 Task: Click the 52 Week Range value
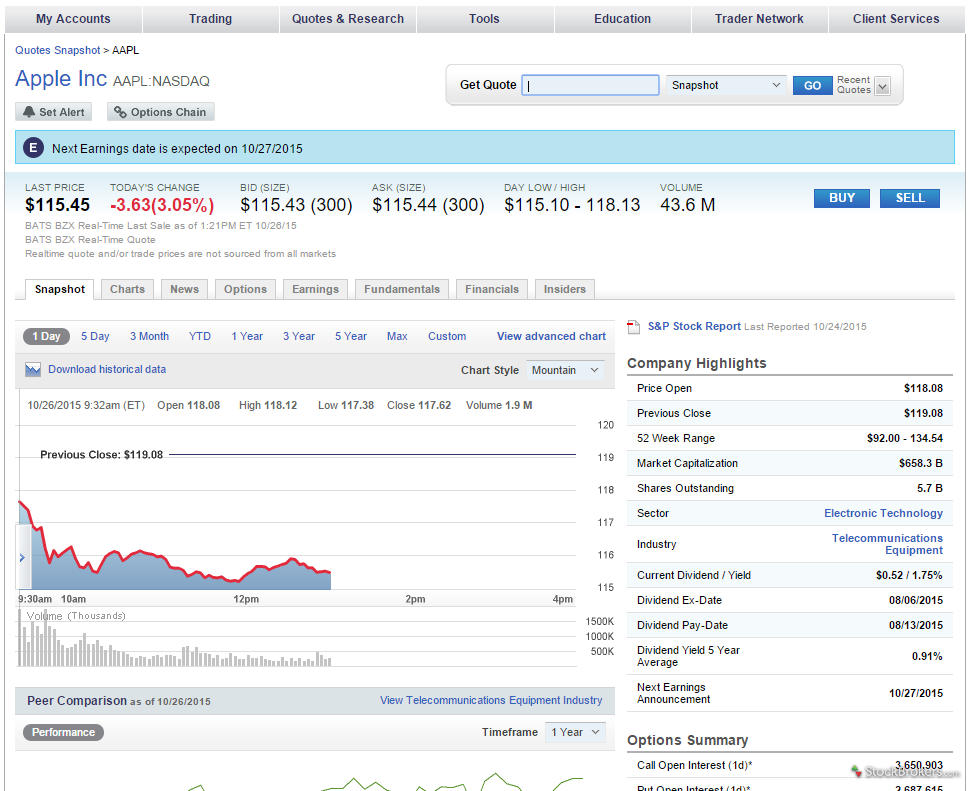tap(904, 439)
